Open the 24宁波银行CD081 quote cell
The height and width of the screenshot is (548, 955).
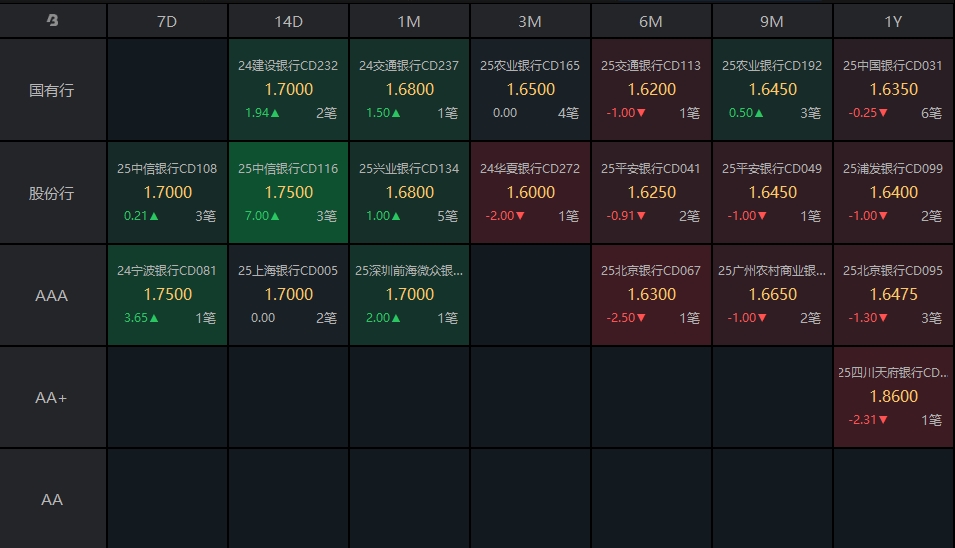(x=167, y=295)
